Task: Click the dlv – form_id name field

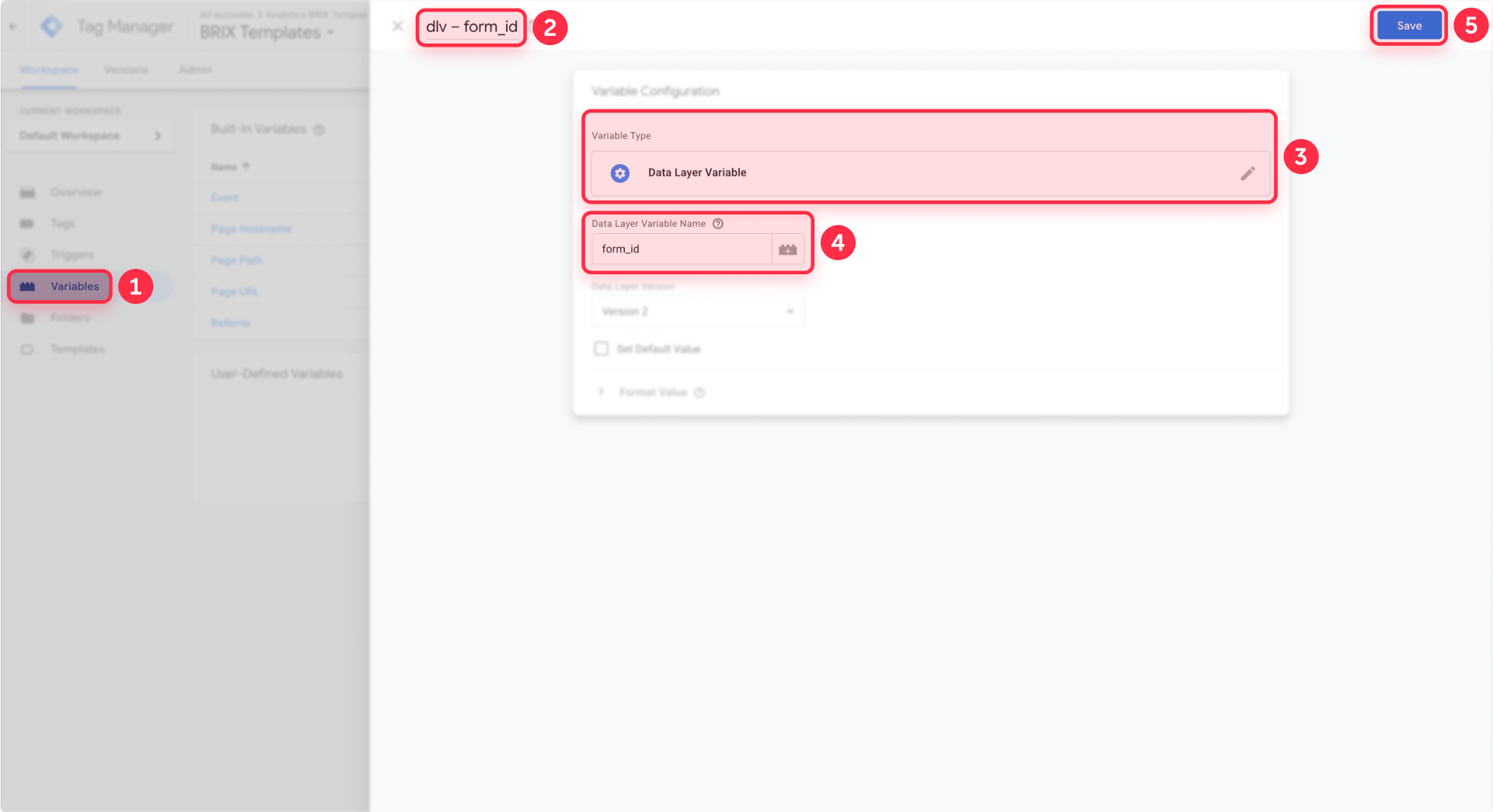Action: point(470,26)
